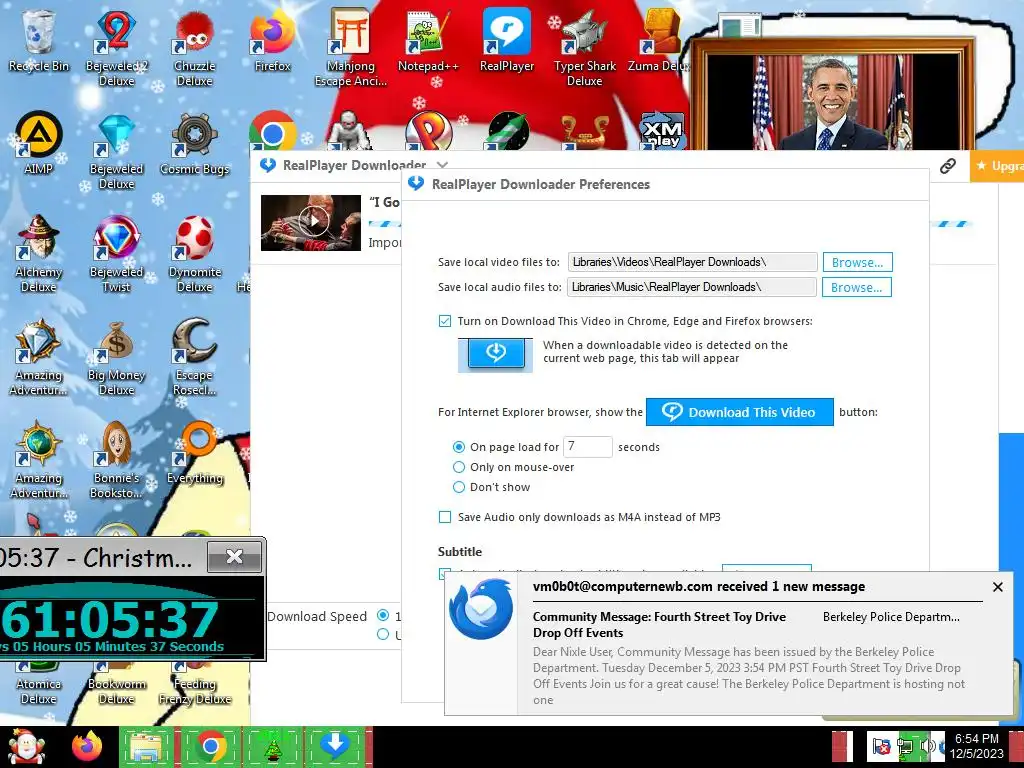Launch Dynomite Deluxe shortcut
1024x768 pixels.
coord(195,253)
